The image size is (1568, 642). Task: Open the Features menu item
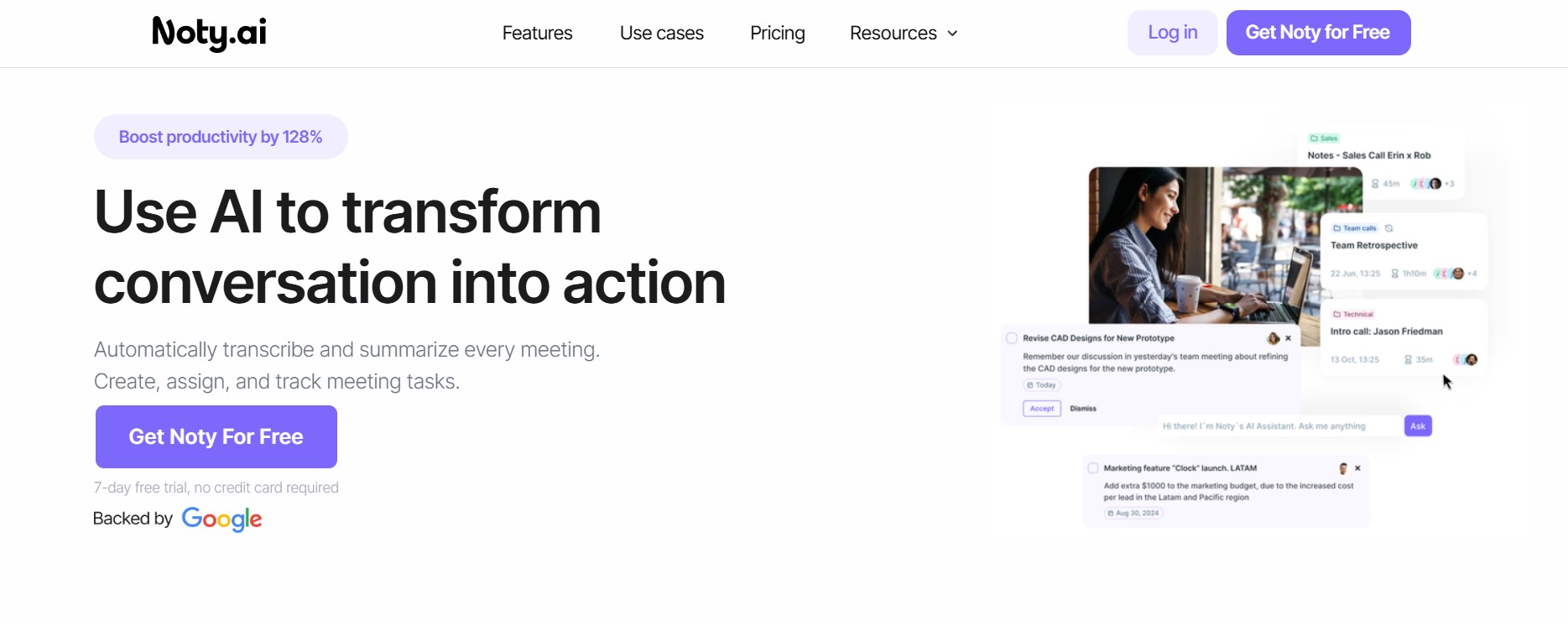[537, 33]
